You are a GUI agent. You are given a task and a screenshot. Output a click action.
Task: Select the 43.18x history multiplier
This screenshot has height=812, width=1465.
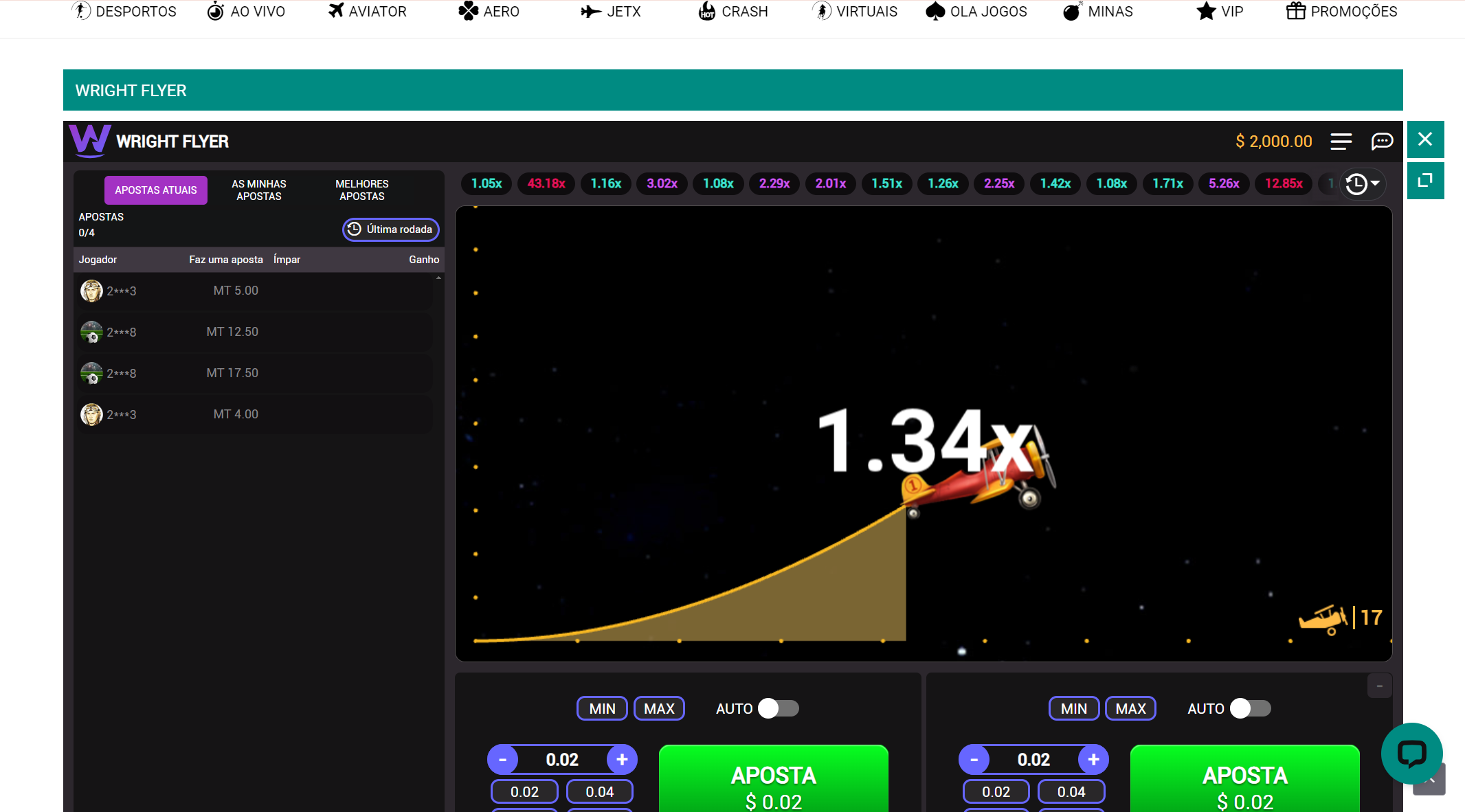(546, 183)
